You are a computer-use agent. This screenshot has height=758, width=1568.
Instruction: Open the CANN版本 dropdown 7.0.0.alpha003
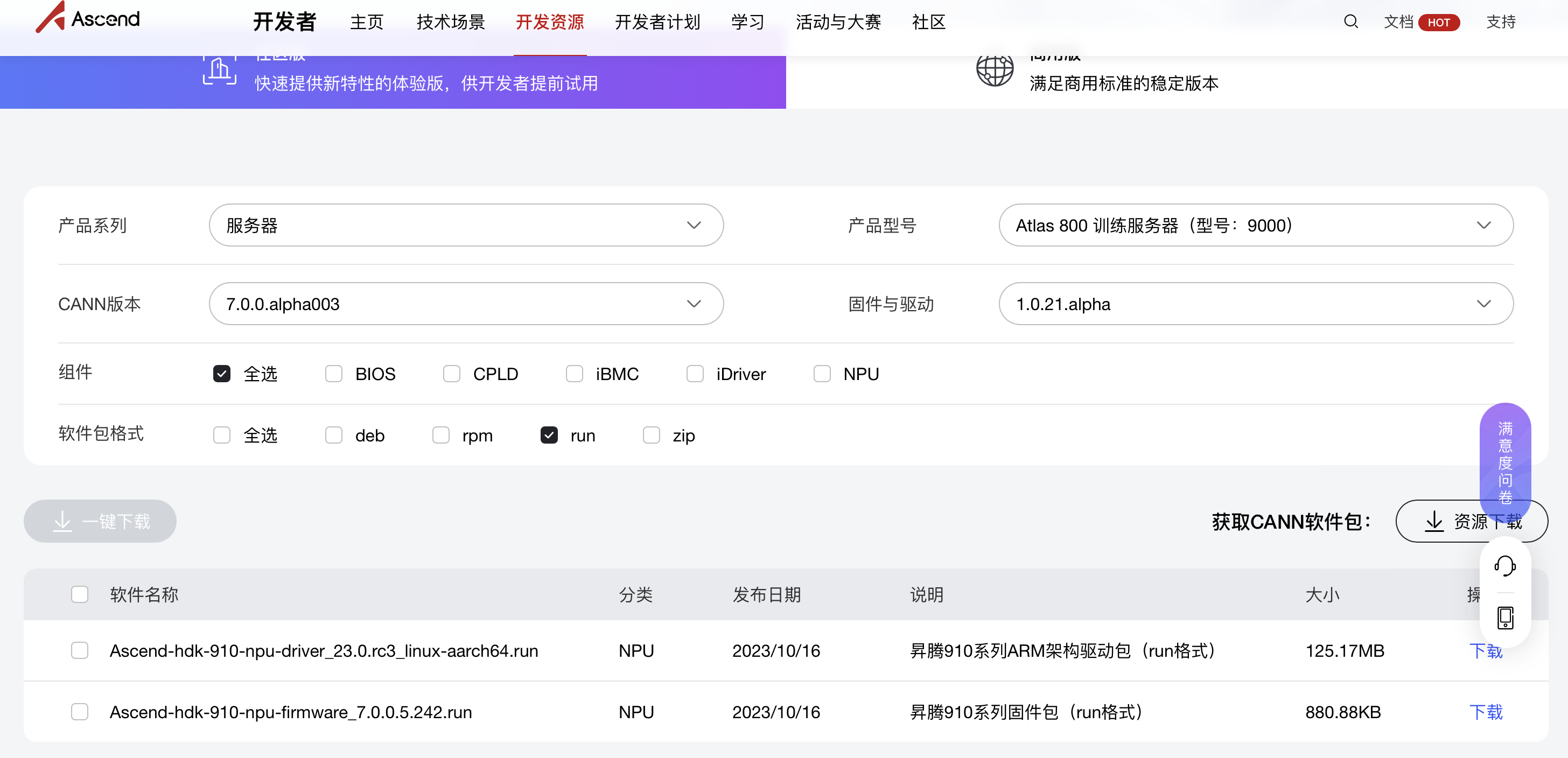click(466, 304)
